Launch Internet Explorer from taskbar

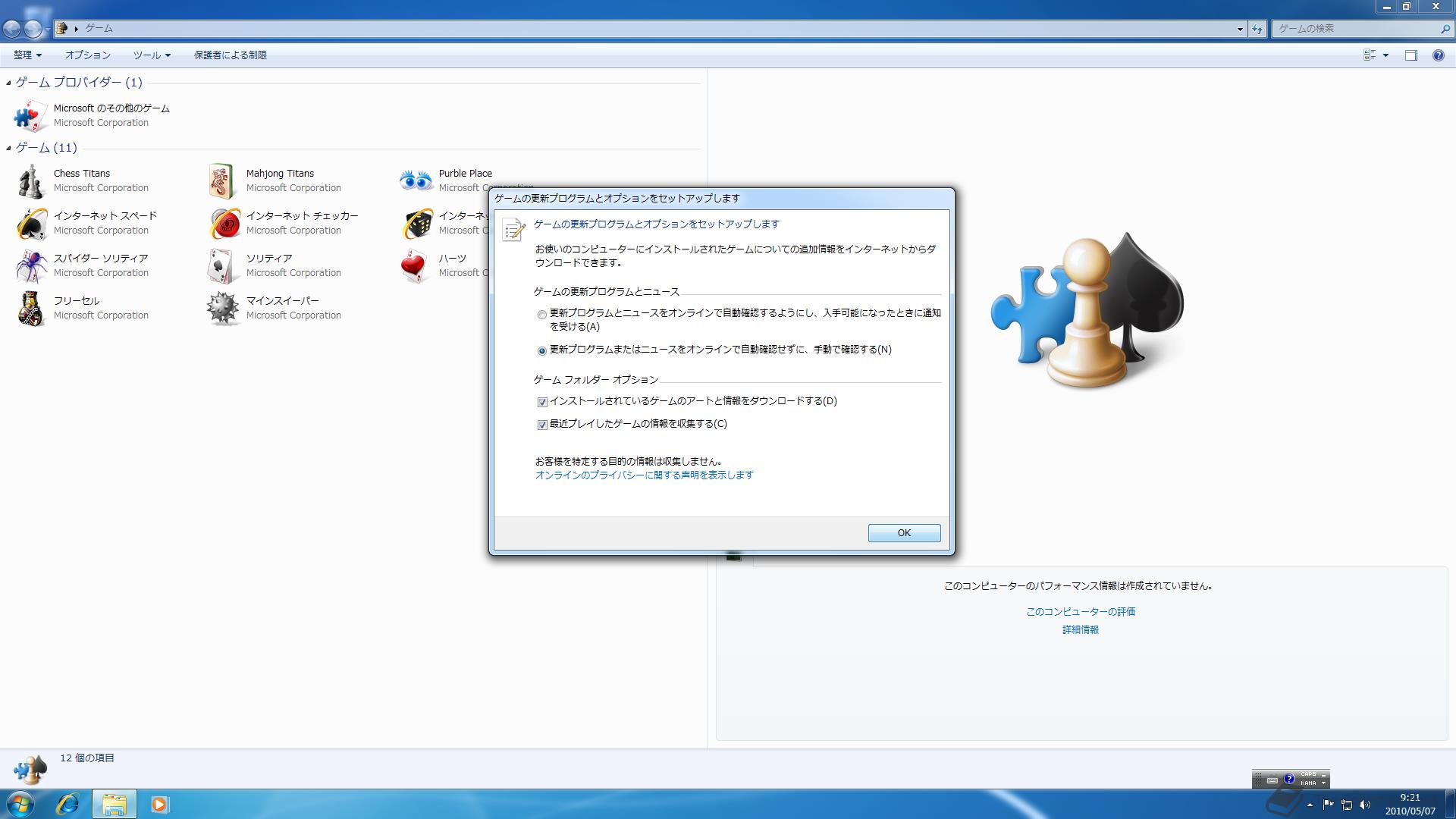pyautogui.click(x=68, y=804)
